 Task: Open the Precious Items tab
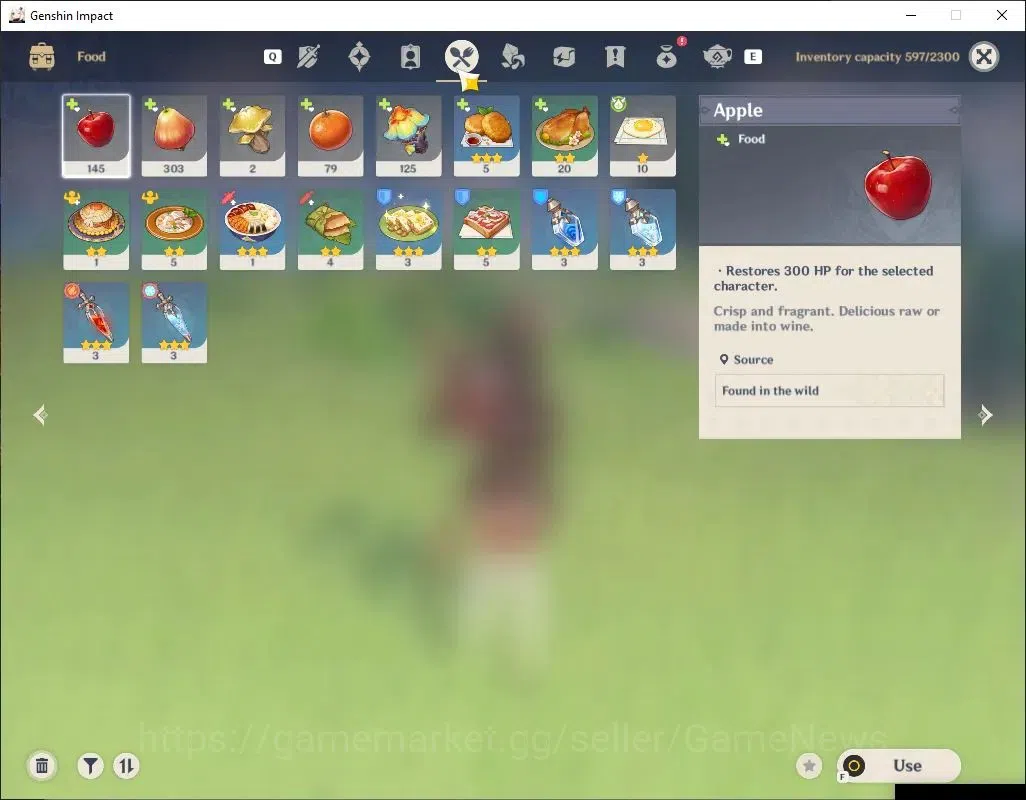click(666, 57)
